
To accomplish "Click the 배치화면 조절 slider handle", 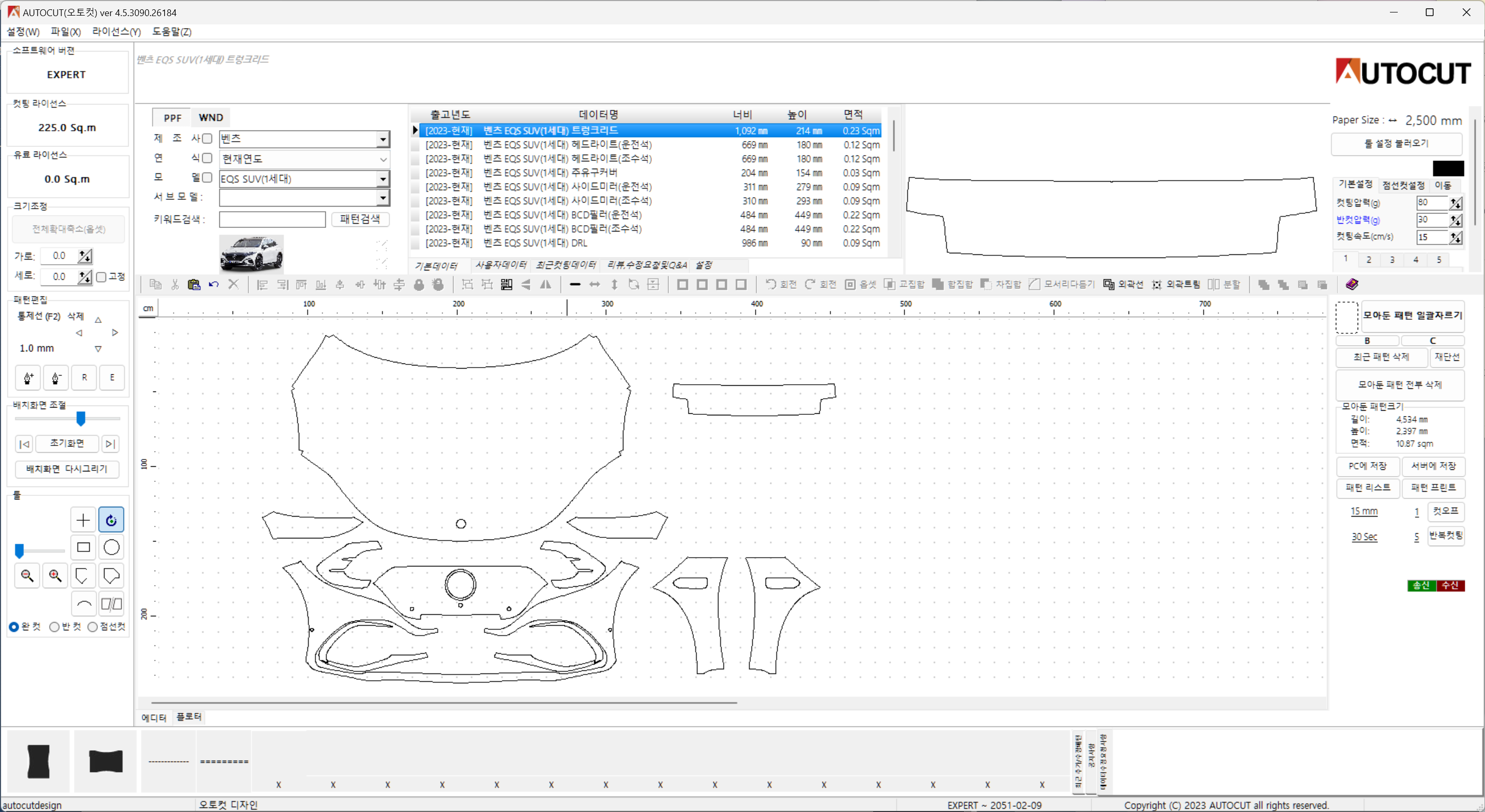I will tap(81, 419).
